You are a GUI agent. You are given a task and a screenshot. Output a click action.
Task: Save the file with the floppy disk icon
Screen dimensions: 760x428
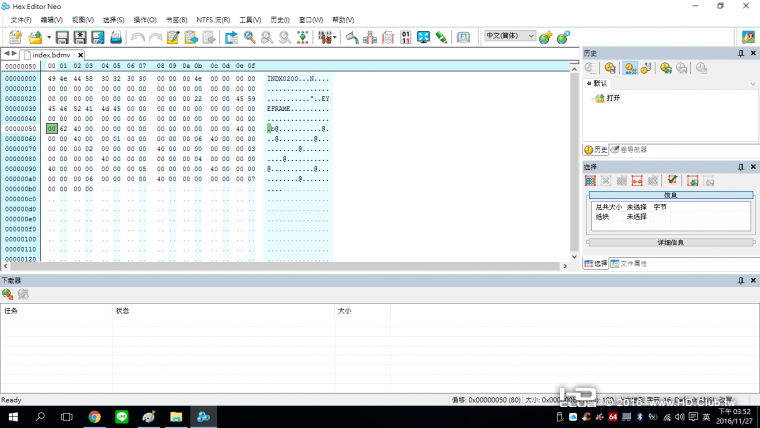[62, 37]
